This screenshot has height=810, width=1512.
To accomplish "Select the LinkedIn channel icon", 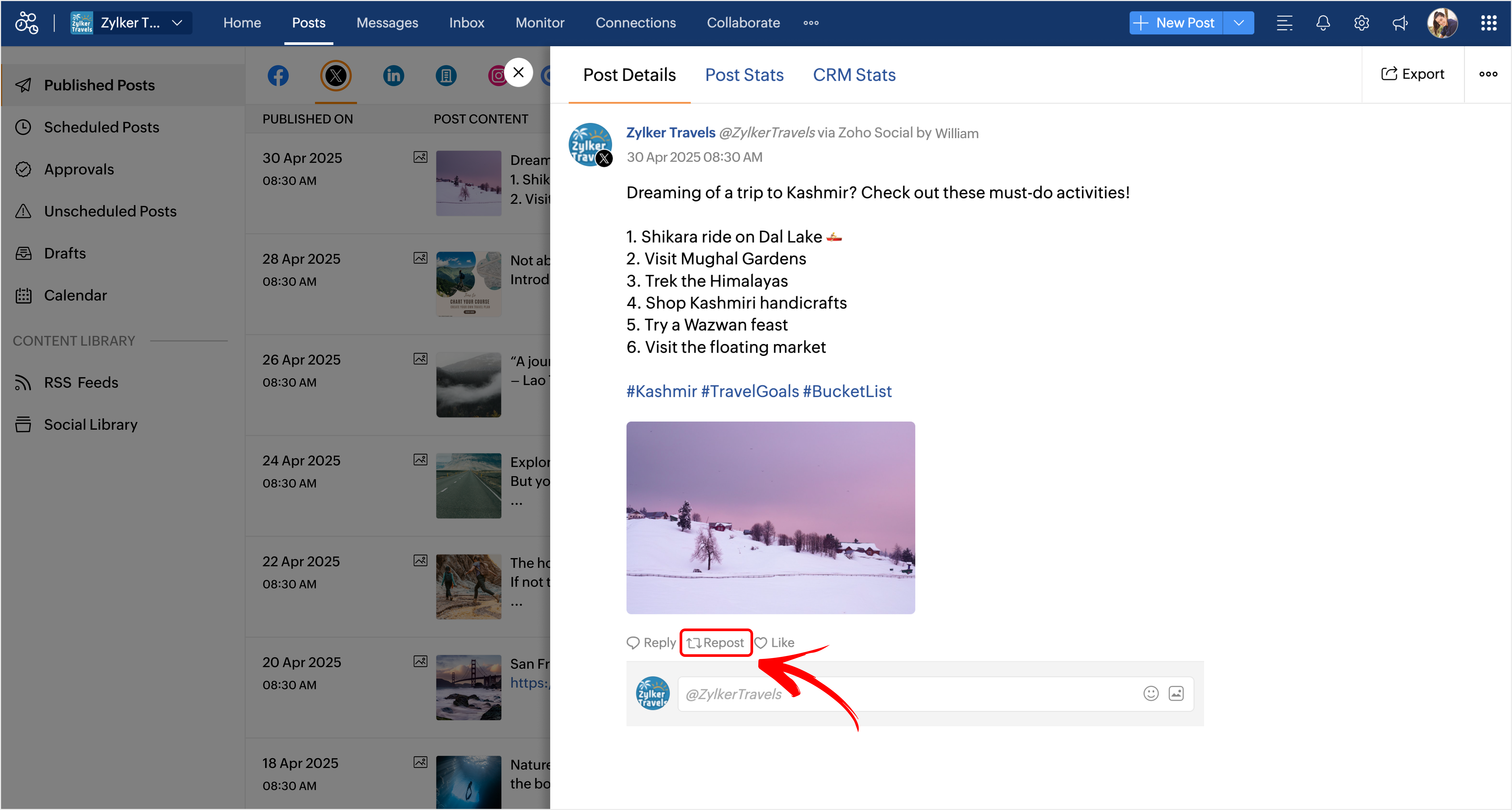I will tap(393, 76).
